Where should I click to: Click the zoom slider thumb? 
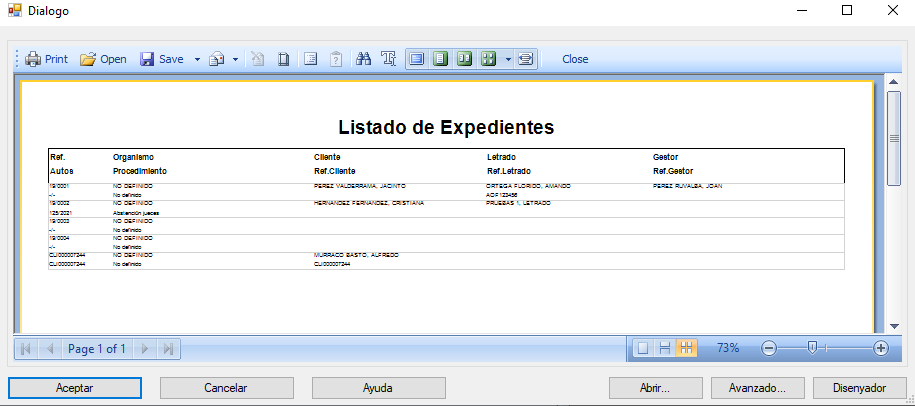pyautogui.click(x=812, y=347)
